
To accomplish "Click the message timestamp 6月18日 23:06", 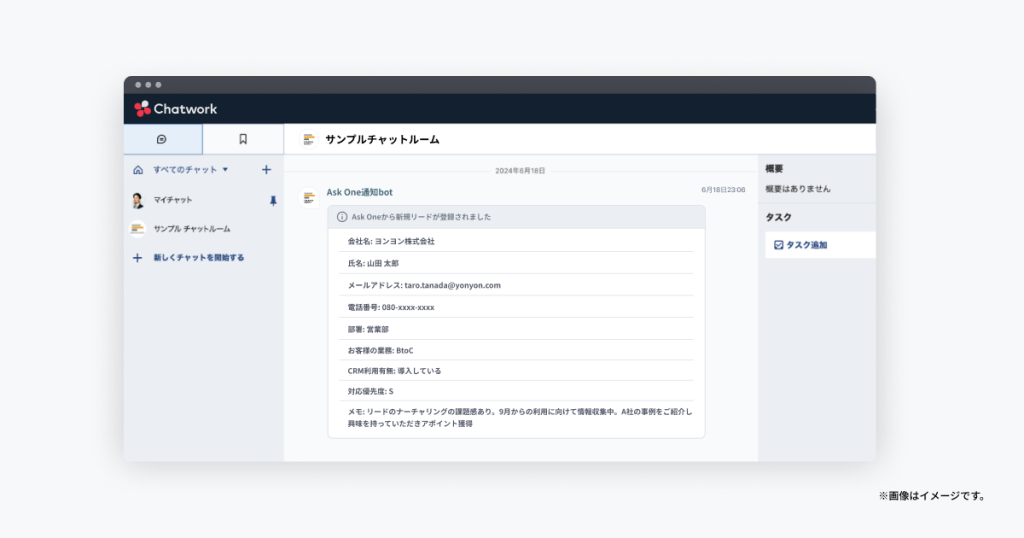I will click(722, 189).
